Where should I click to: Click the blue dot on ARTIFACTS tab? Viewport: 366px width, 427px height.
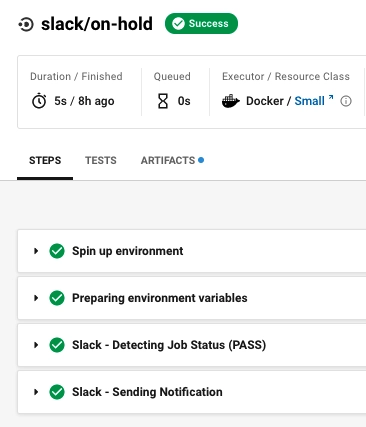coord(201,160)
